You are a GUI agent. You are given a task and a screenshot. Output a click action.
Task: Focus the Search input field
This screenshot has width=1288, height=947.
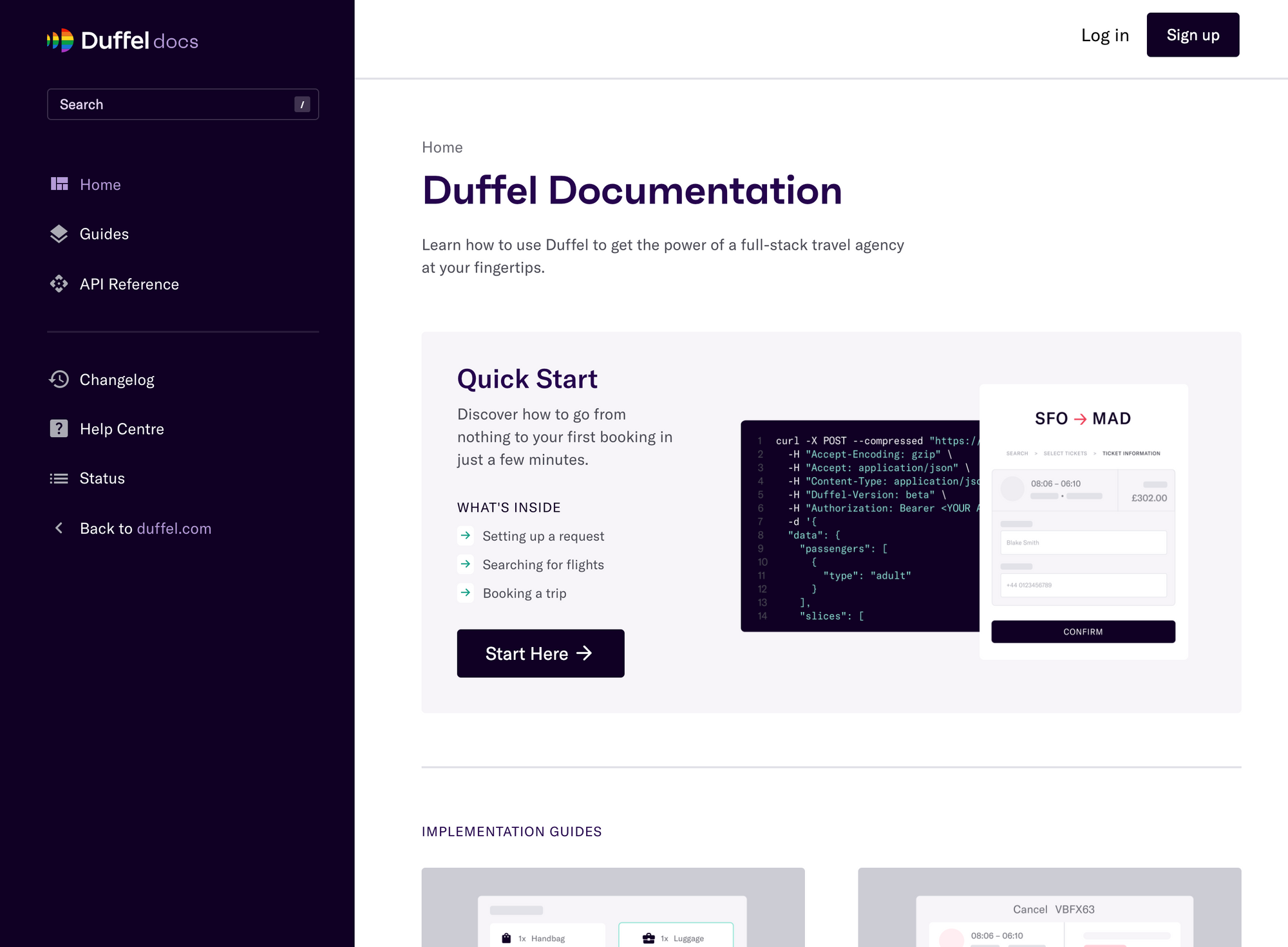174,104
